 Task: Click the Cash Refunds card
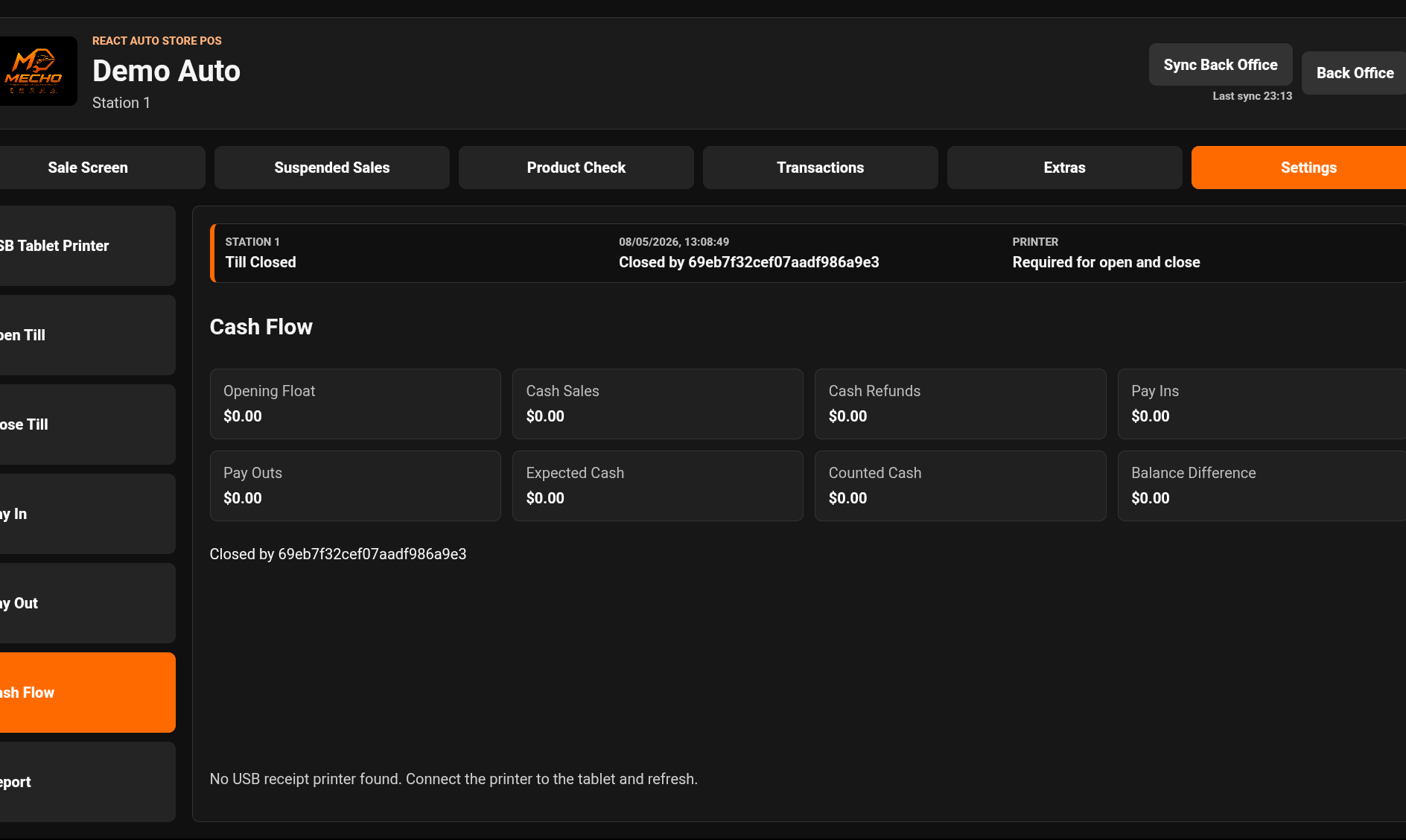(x=961, y=404)
